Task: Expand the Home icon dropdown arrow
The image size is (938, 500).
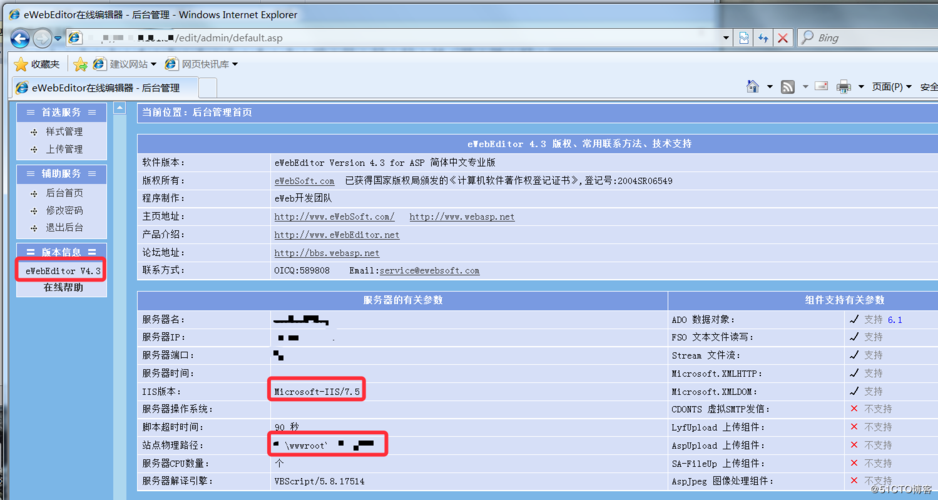Action: coord(770,87)
